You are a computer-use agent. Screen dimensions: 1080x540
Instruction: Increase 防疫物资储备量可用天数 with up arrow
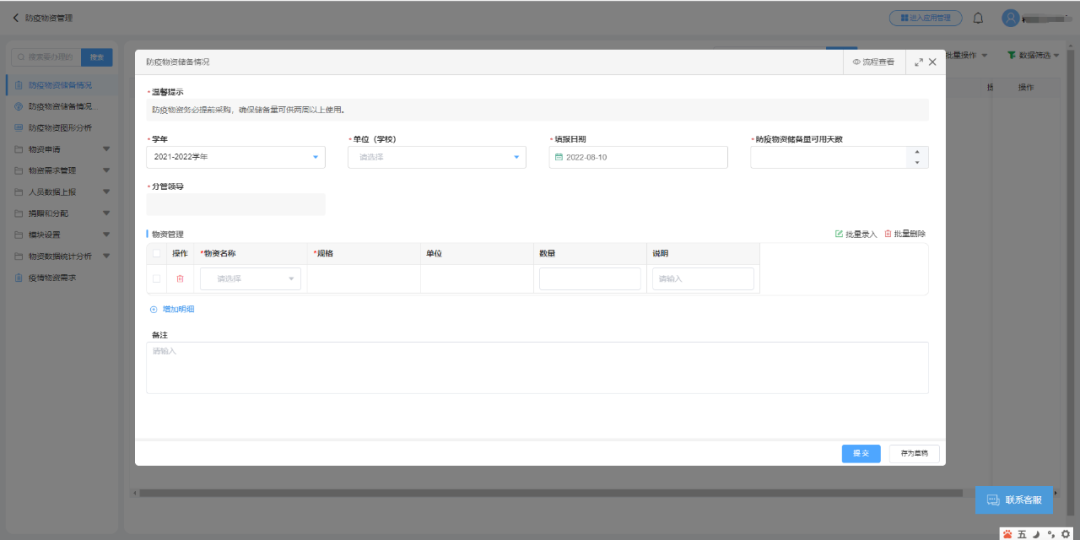point(917,152)
